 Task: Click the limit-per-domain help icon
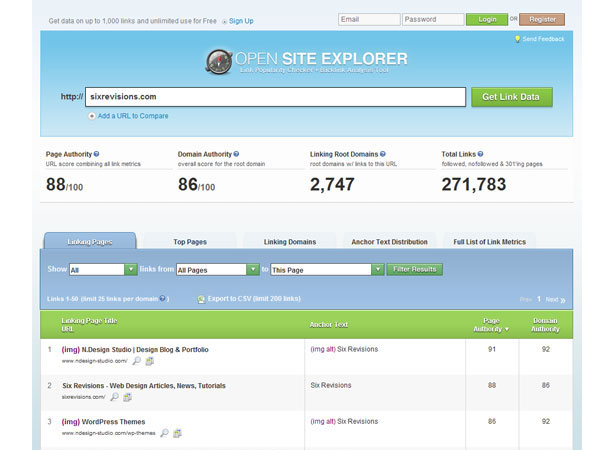coord(162,299)
